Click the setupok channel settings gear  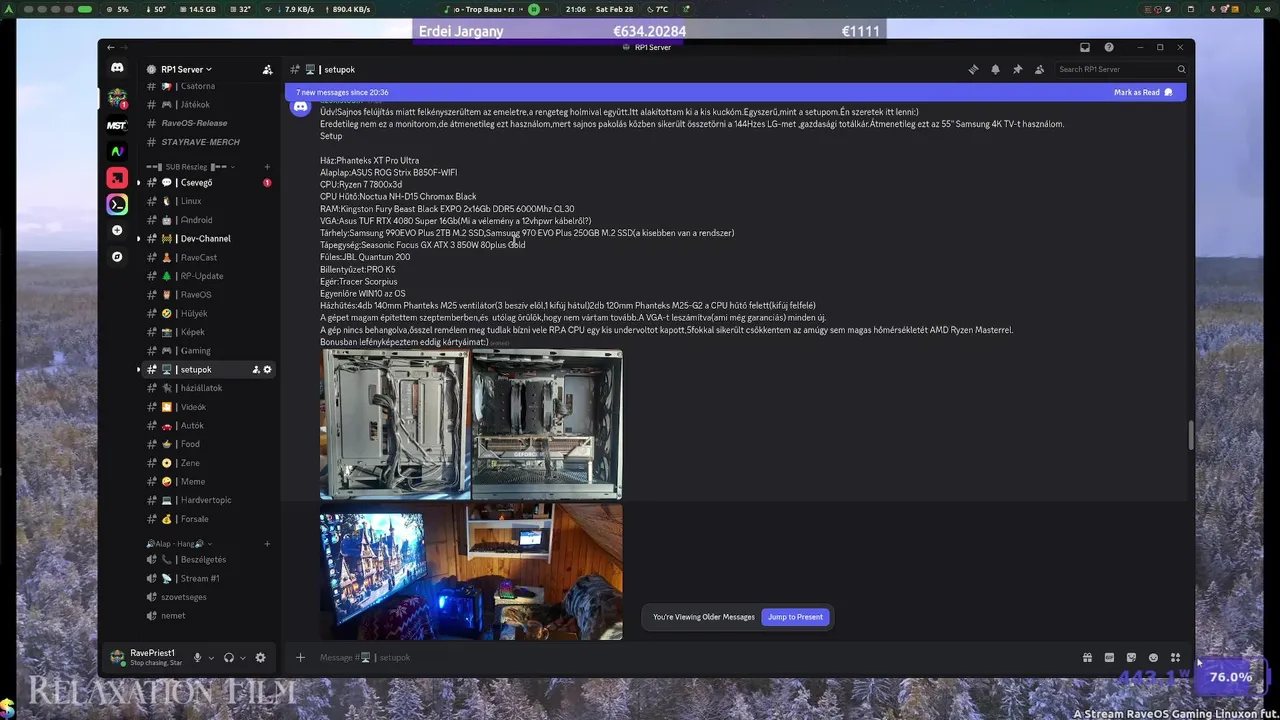[267, 370]
